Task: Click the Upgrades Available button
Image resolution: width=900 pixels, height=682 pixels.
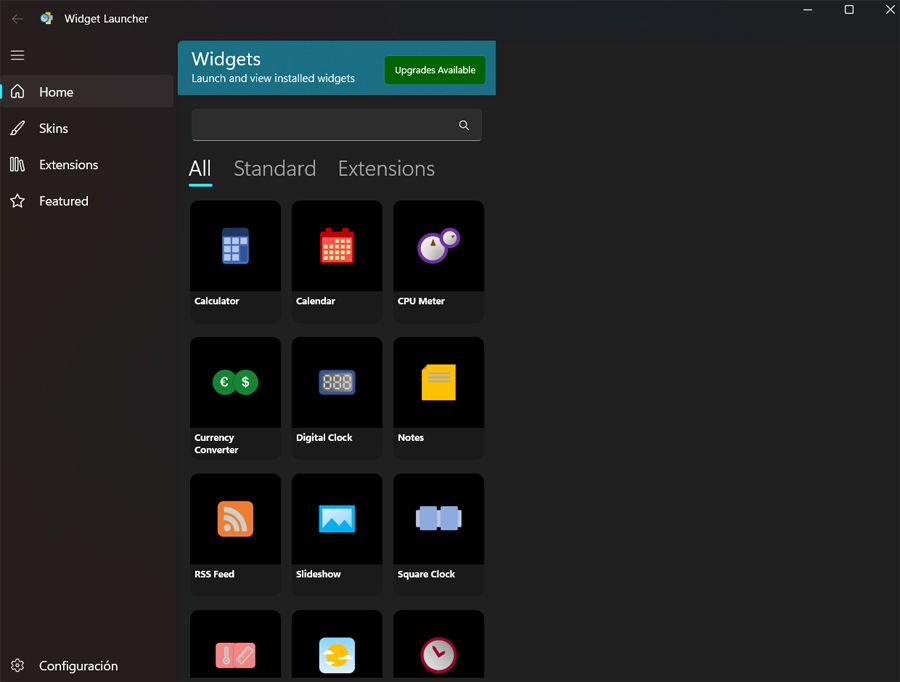Action: coord(434,71)
